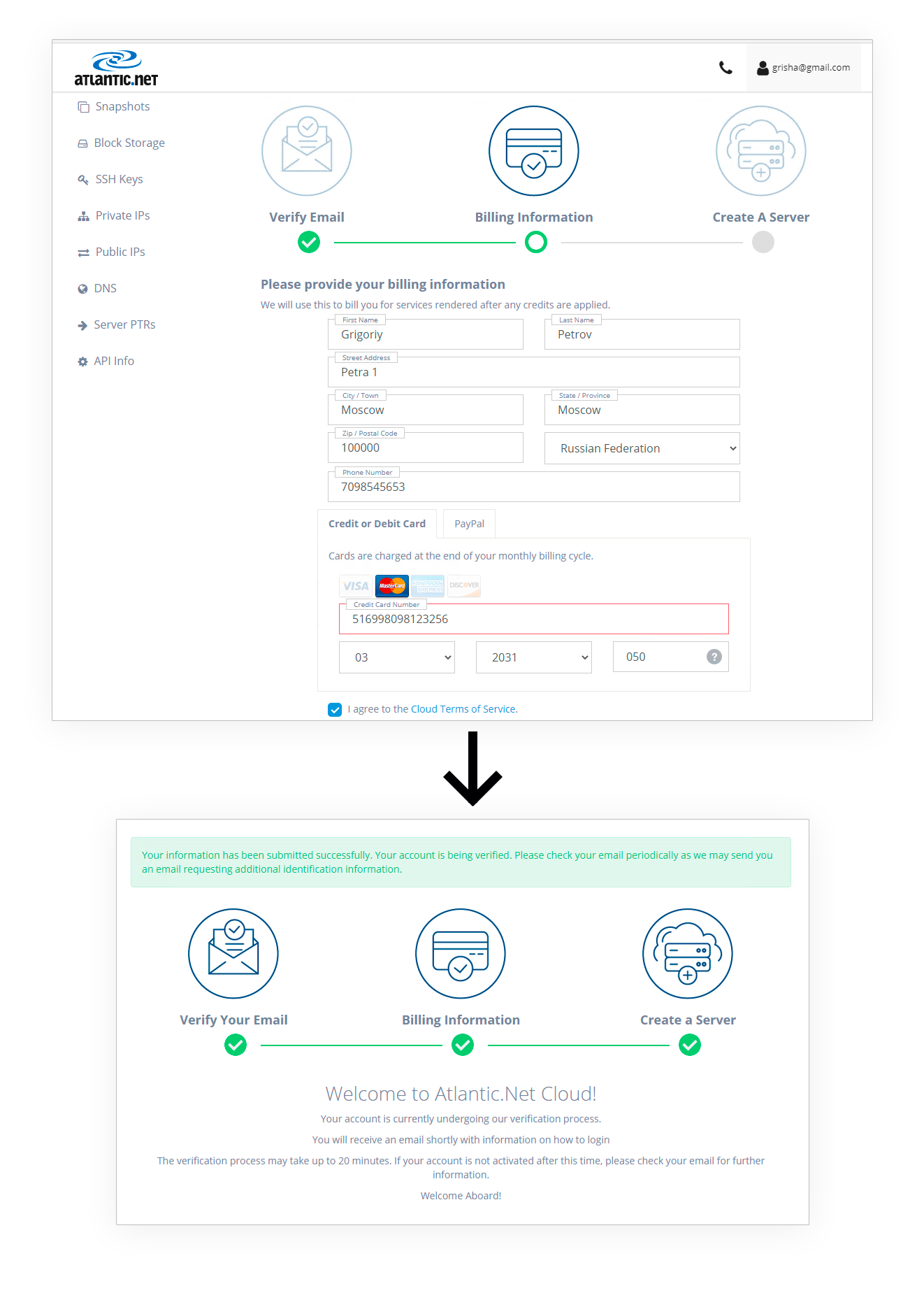Viewport: 924px width, 1293px height.
Task: Click the green check under Verify Email
Action: (x=309, y=243)
